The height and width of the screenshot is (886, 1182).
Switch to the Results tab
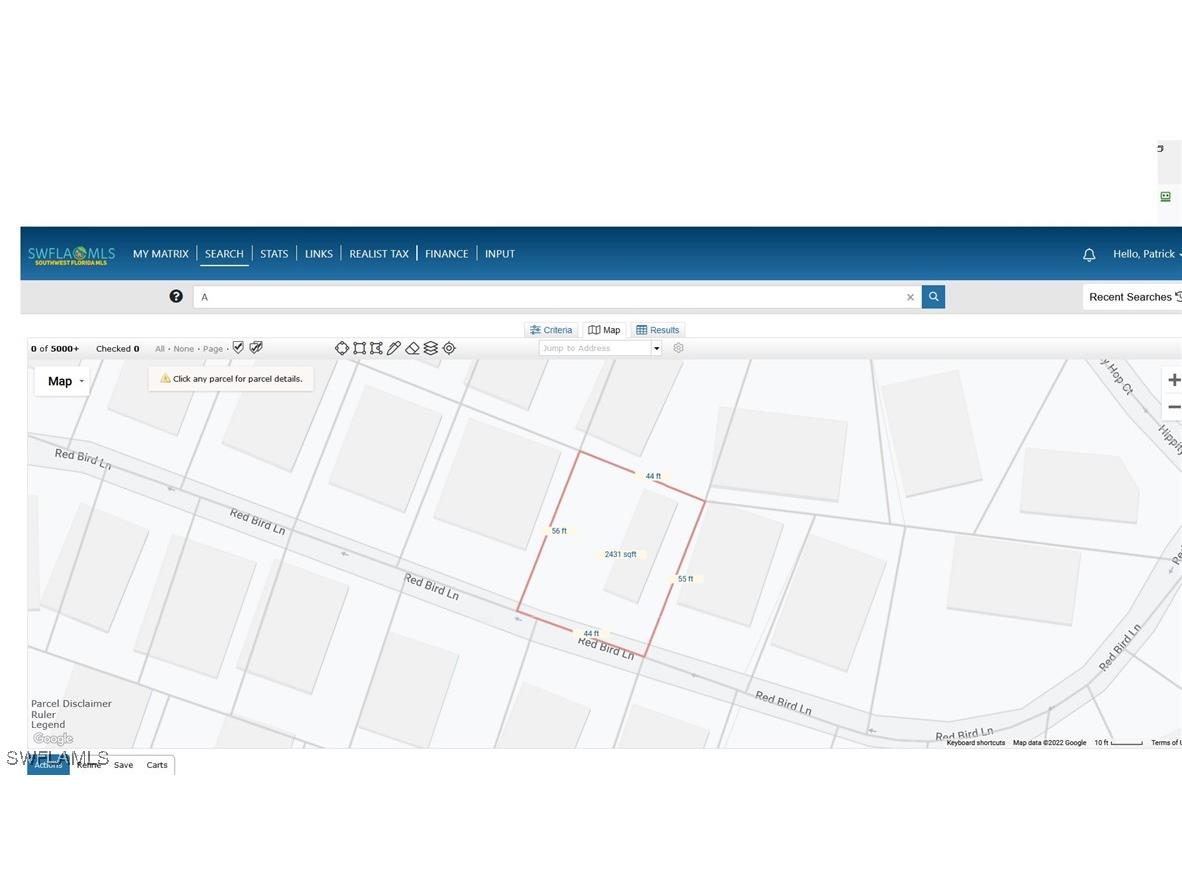[658, 330]
